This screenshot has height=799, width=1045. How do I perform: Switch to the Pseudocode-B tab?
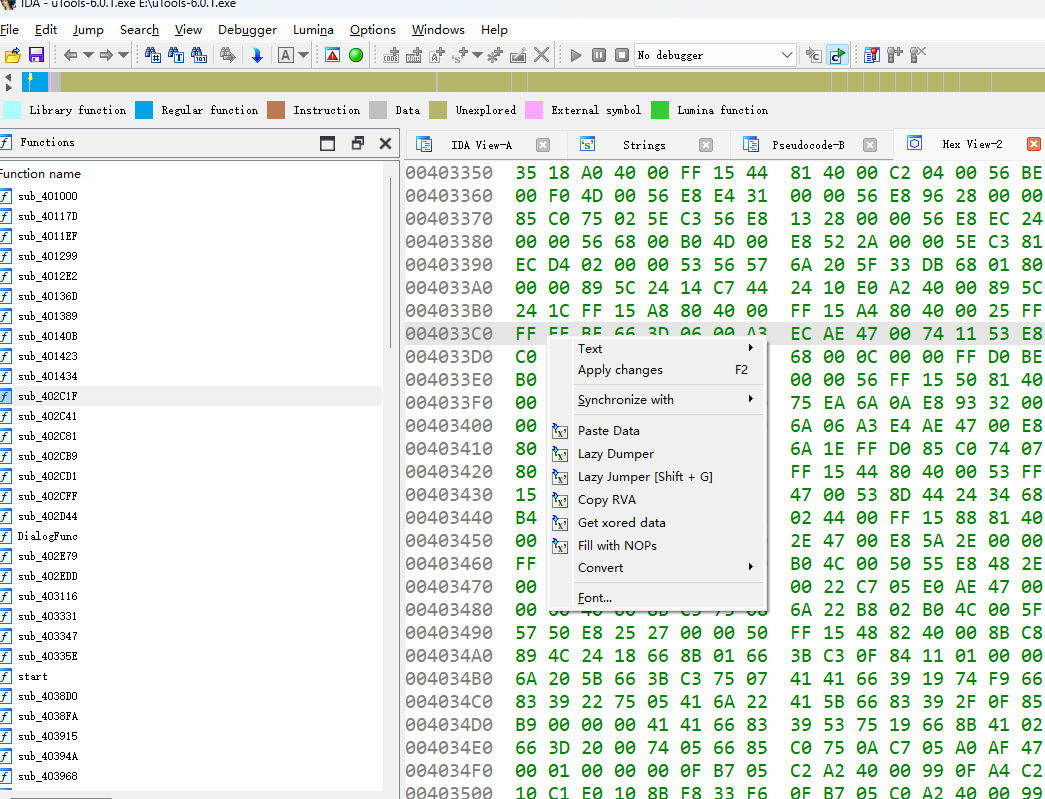coord(808,145)
